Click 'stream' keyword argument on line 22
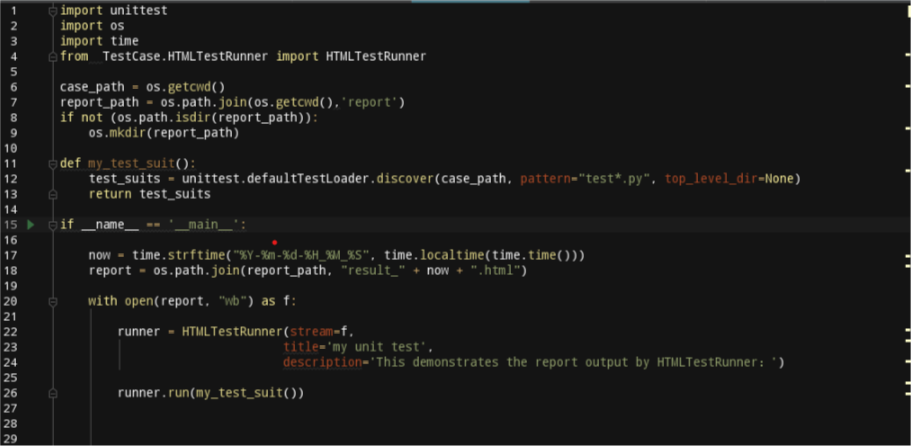 point(311,332)
